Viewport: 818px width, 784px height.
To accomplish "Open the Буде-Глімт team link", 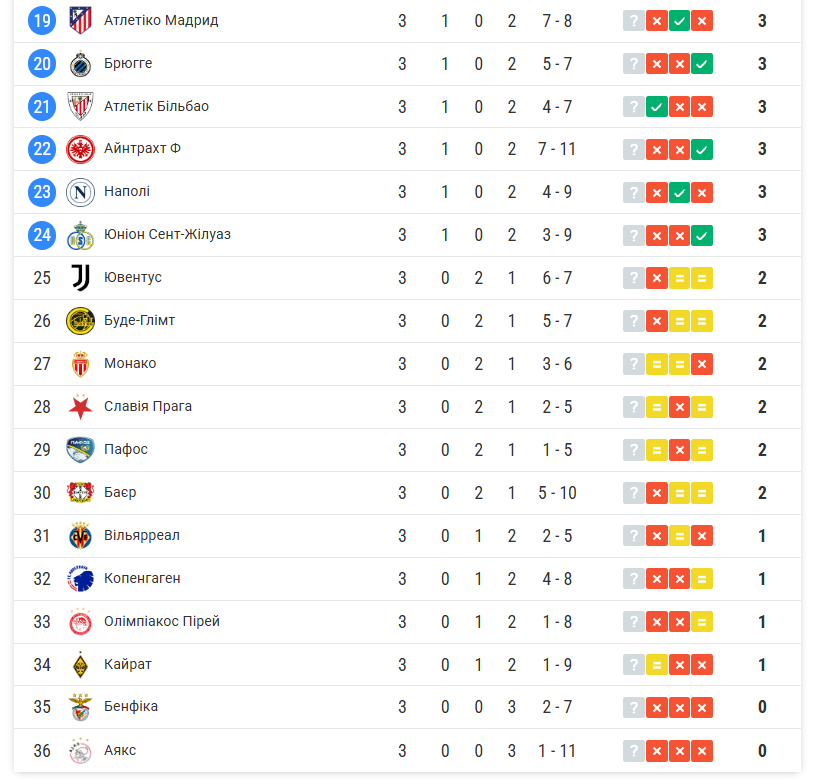I will pos(139,320).
